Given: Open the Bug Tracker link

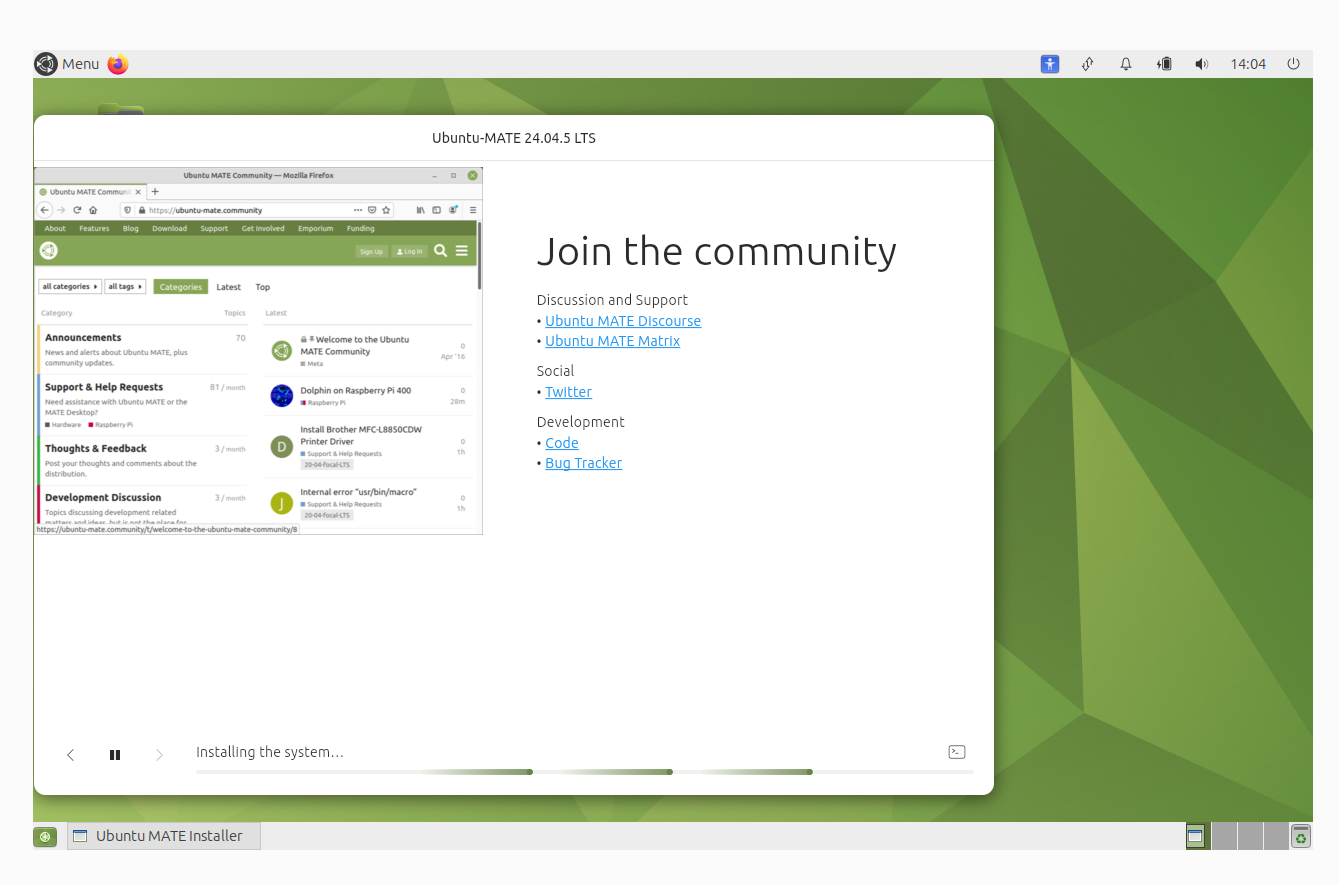Looking at the screenshot, I should (x=583, y=463).
